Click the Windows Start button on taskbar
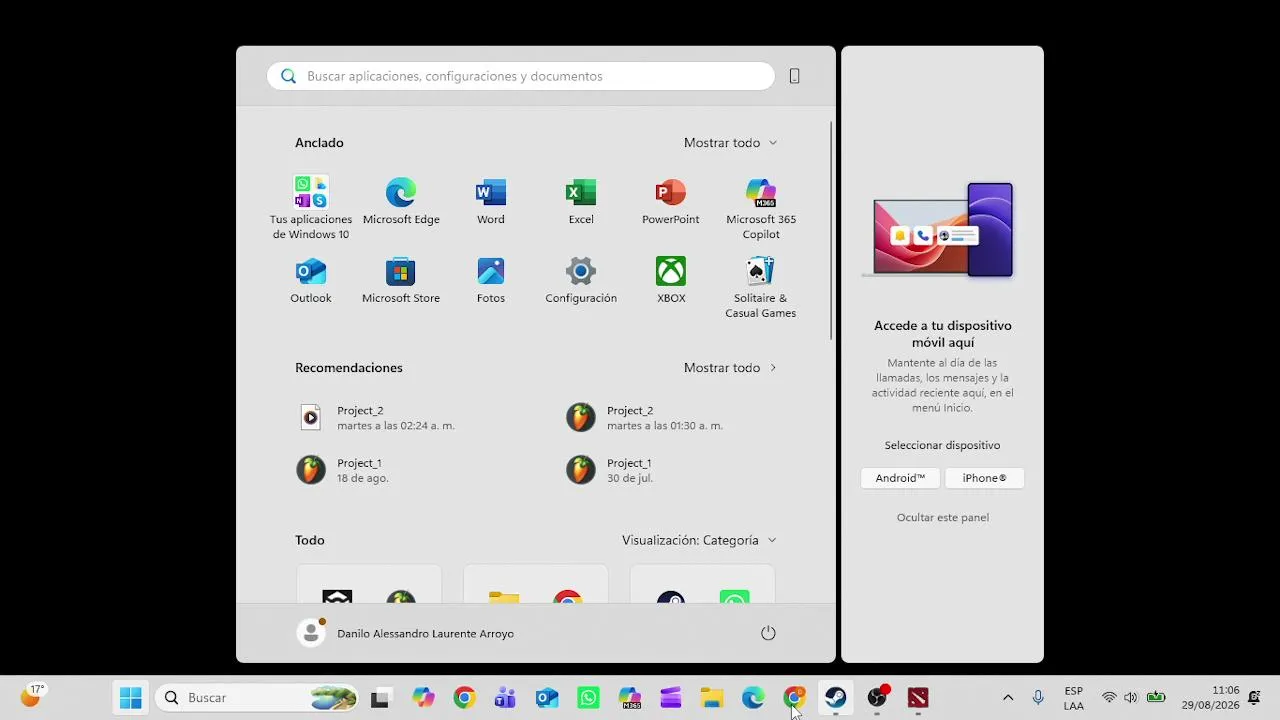The image size is (1280, 720). [131, 698]
